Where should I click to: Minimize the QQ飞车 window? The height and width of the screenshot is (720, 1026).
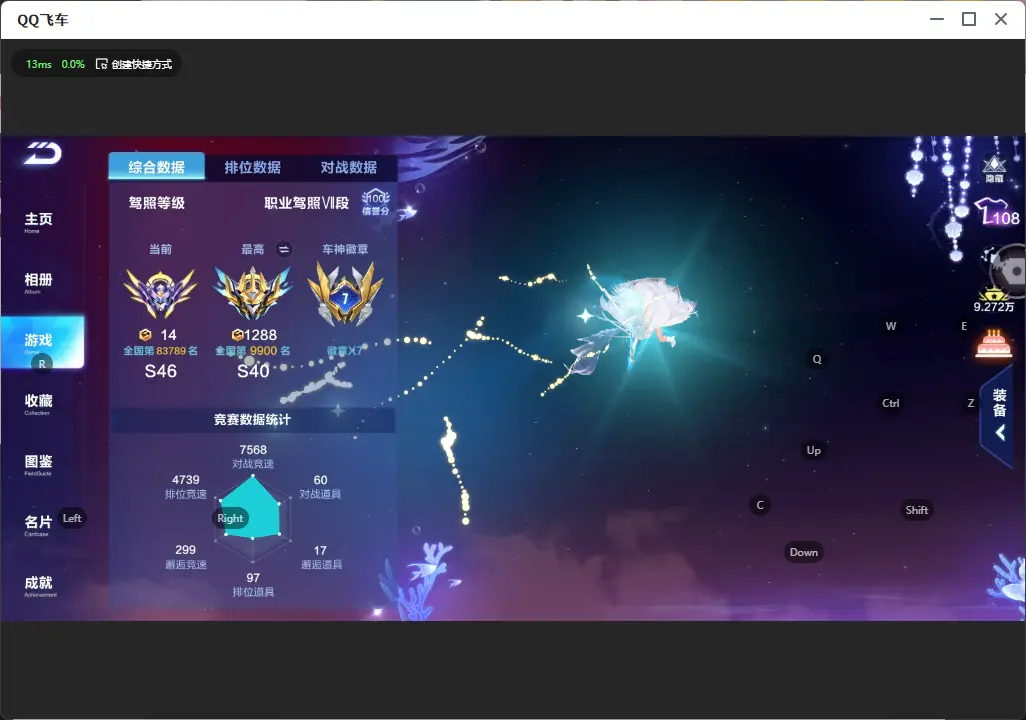(937, 20)
